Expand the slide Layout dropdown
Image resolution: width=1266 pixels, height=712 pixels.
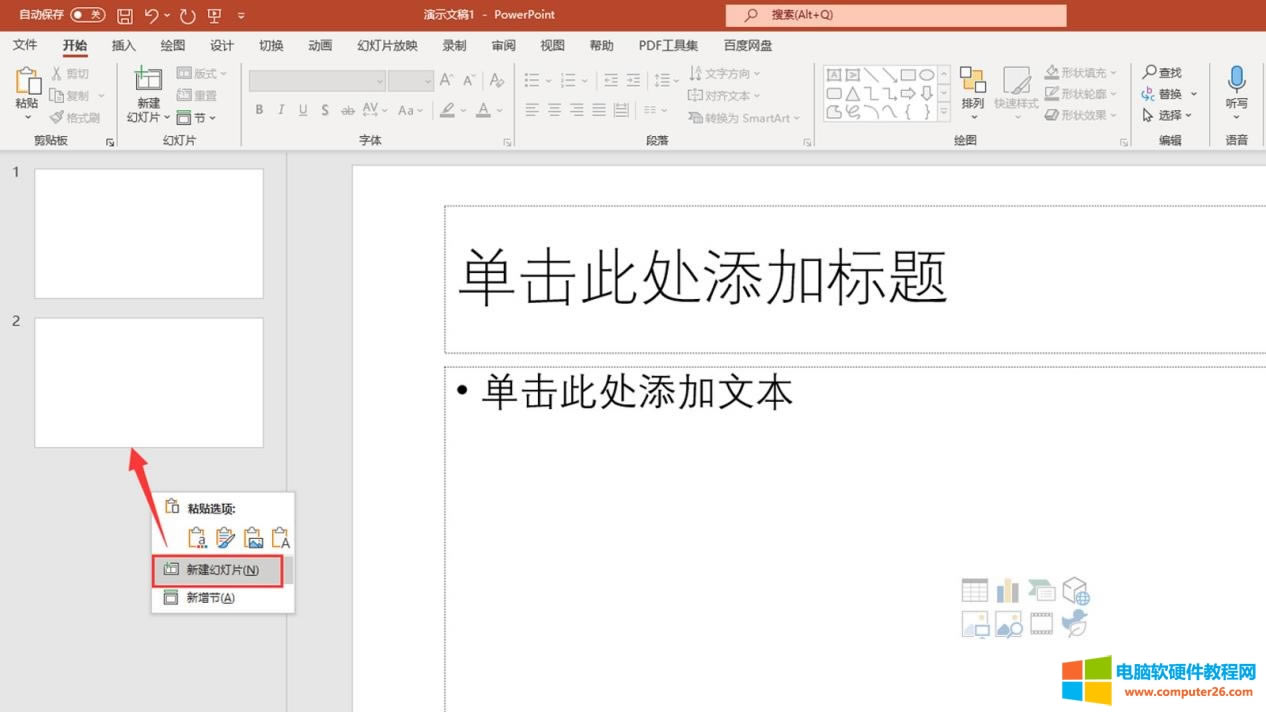203,73
